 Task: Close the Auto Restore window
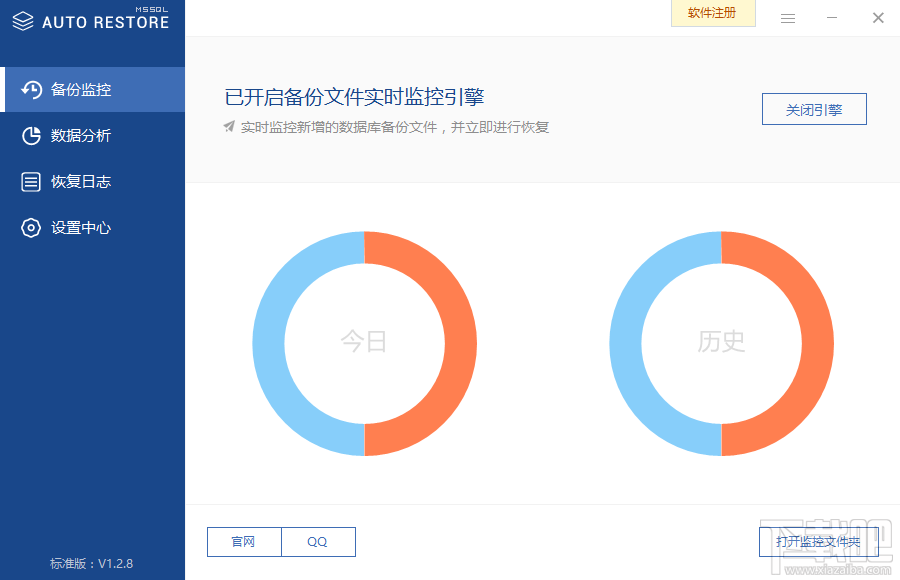coord(878,18)
